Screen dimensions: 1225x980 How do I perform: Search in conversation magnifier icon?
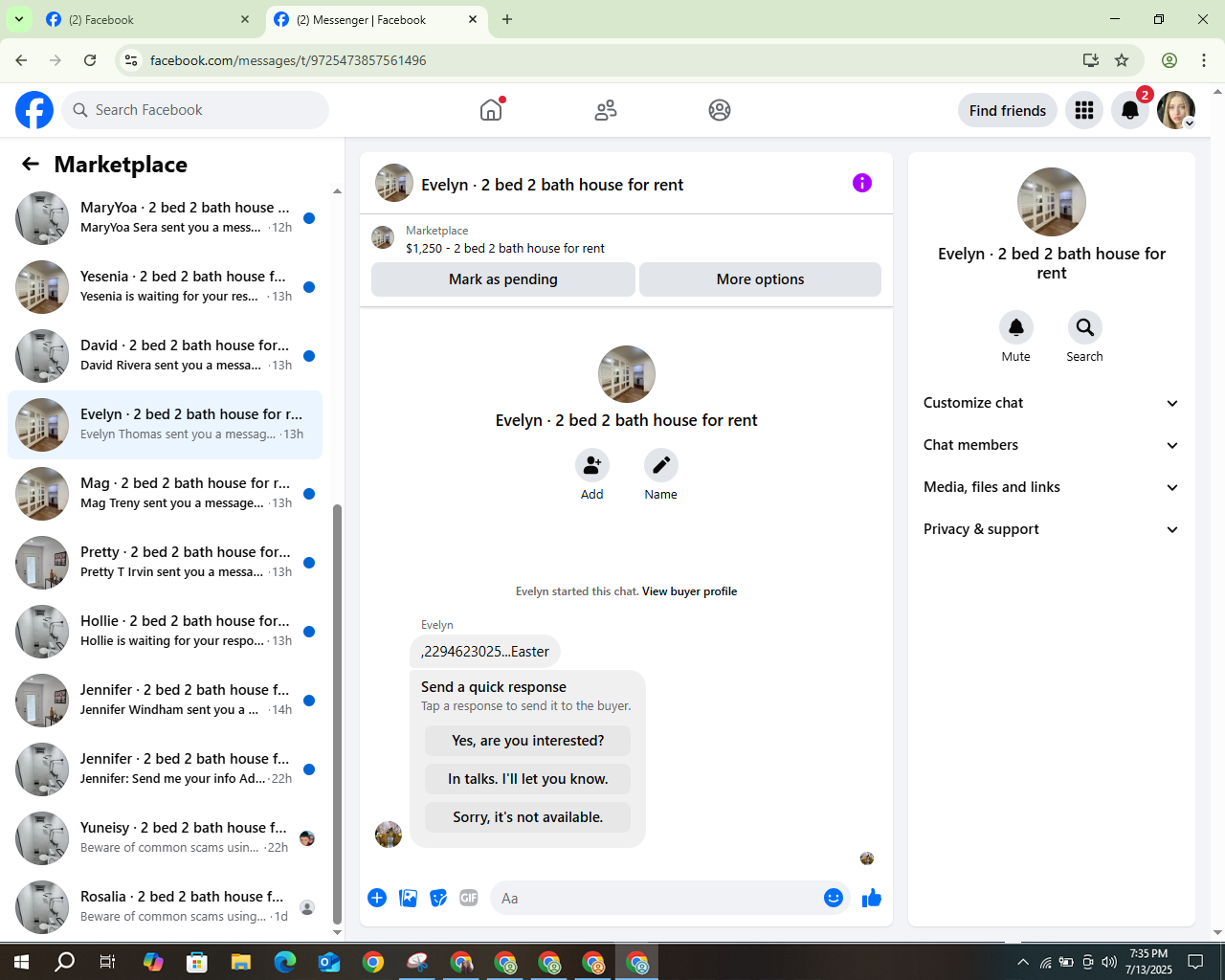point(1084,327)
